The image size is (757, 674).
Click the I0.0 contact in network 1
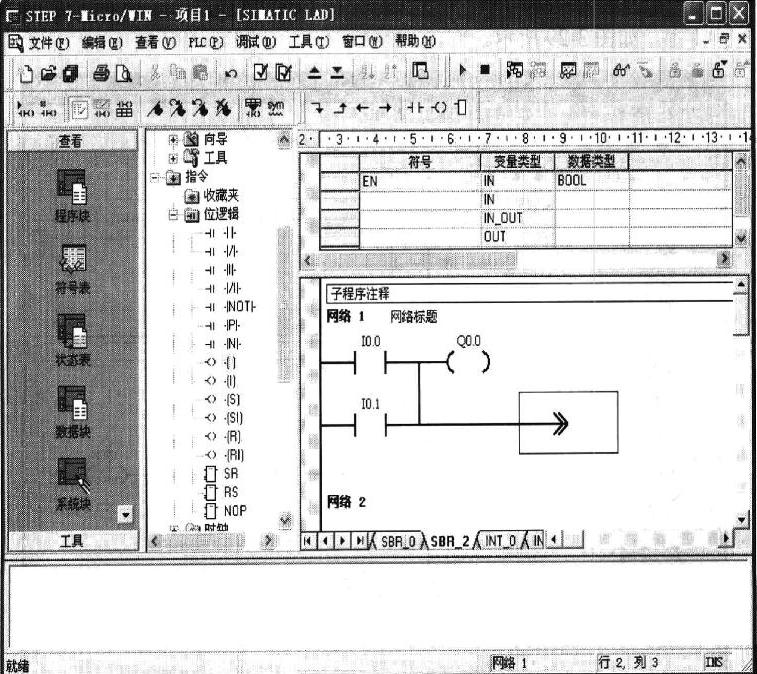coord(370,362)
